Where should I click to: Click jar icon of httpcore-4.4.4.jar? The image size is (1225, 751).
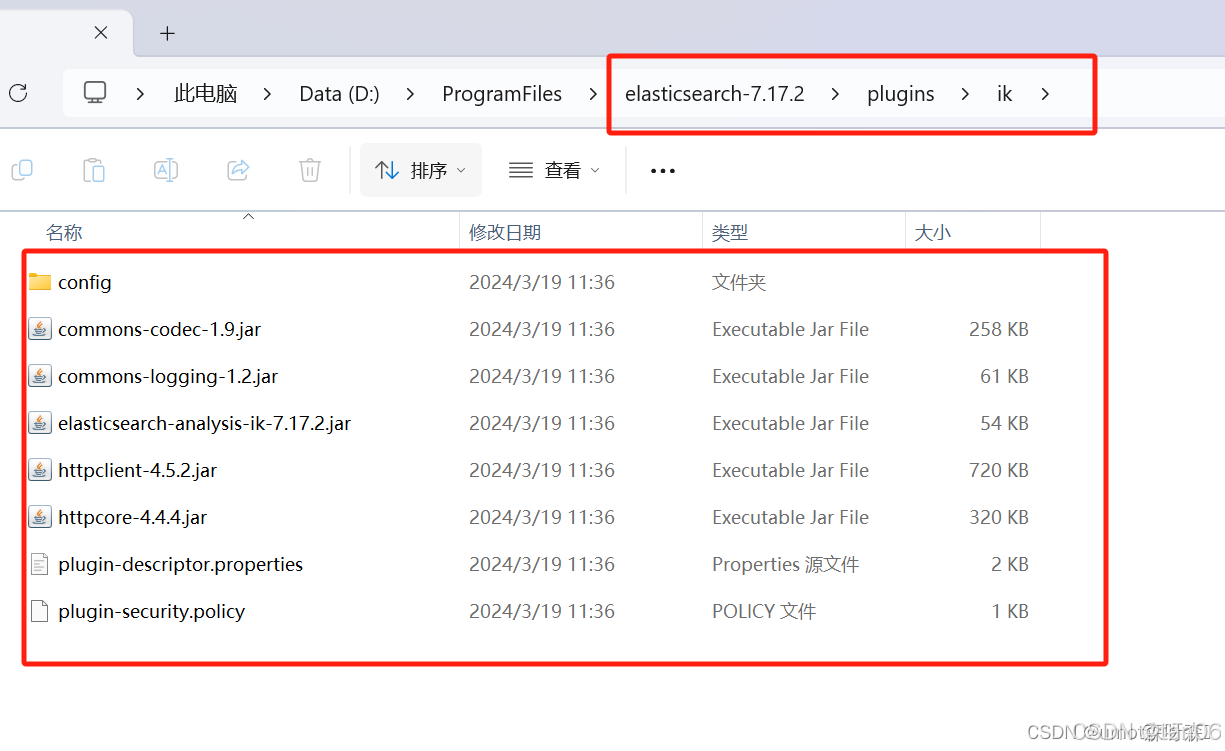point(40,517)
